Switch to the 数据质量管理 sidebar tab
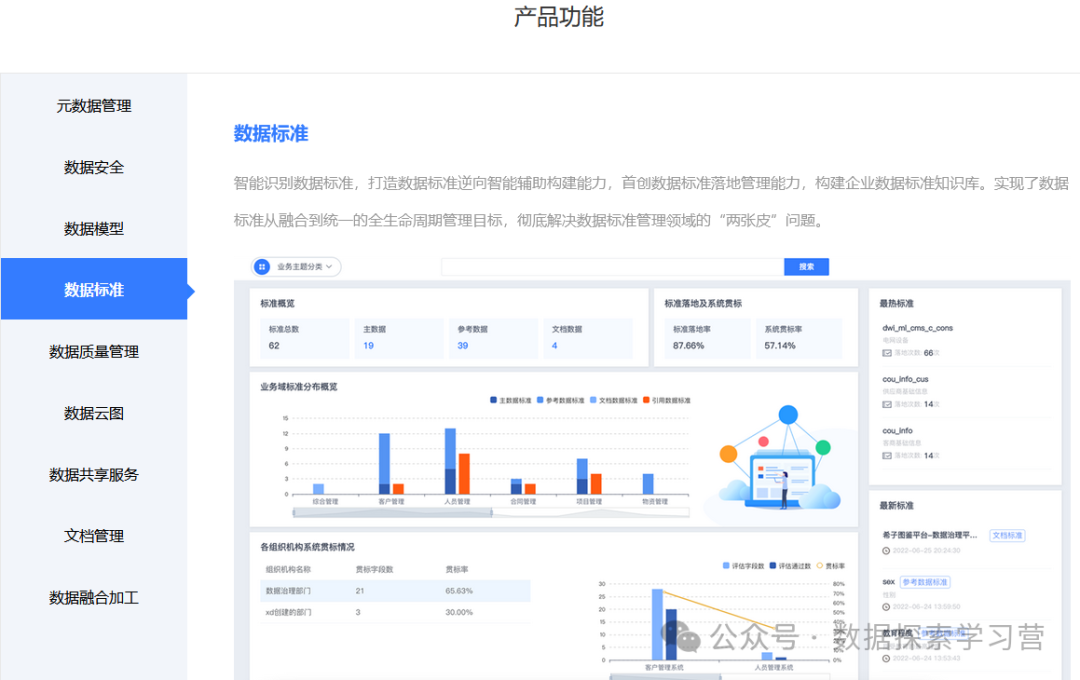This screenshot has width=1080, height=680. (94, 352)
